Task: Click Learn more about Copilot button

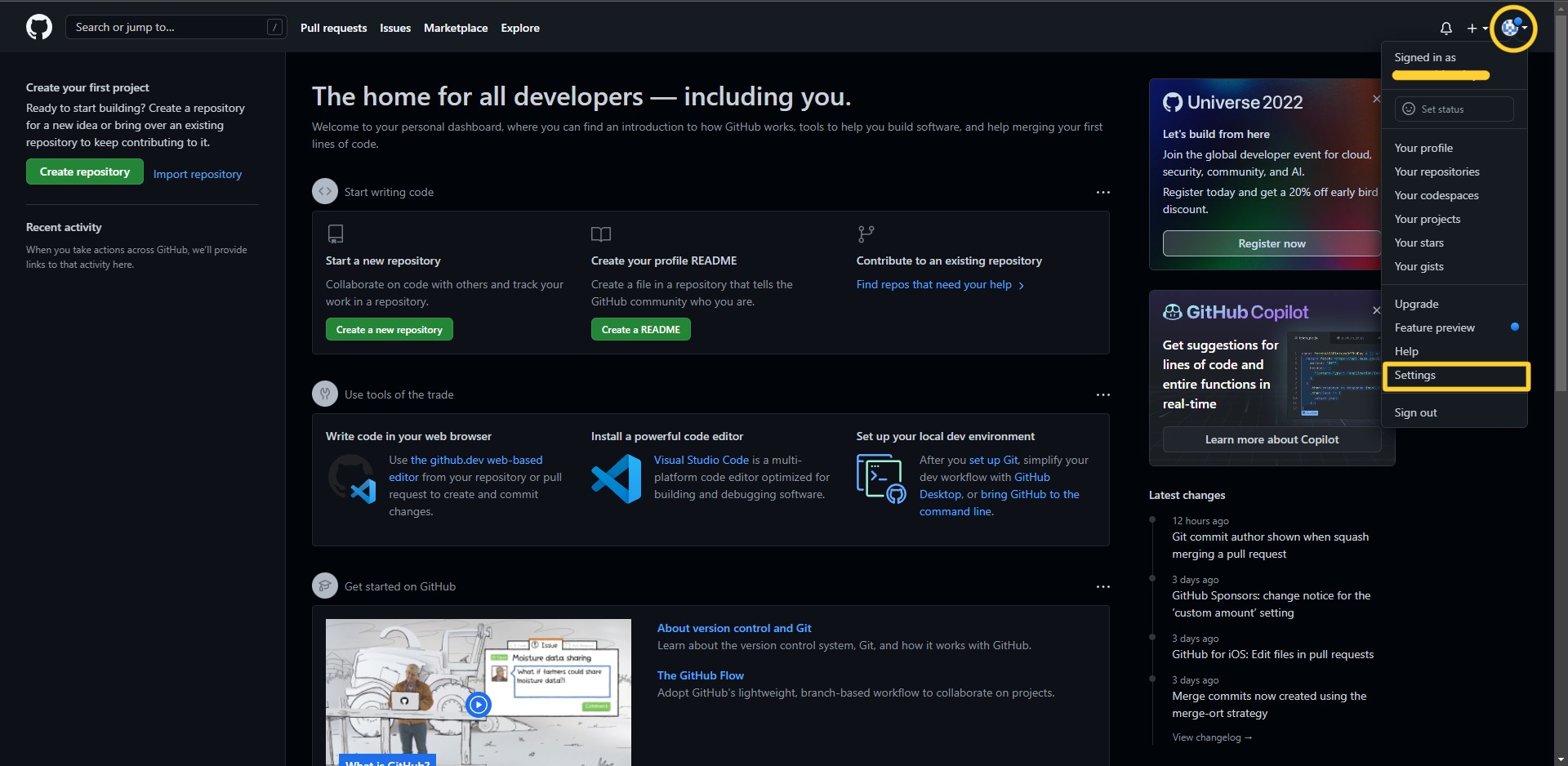Action: (x=1272, y=439)
